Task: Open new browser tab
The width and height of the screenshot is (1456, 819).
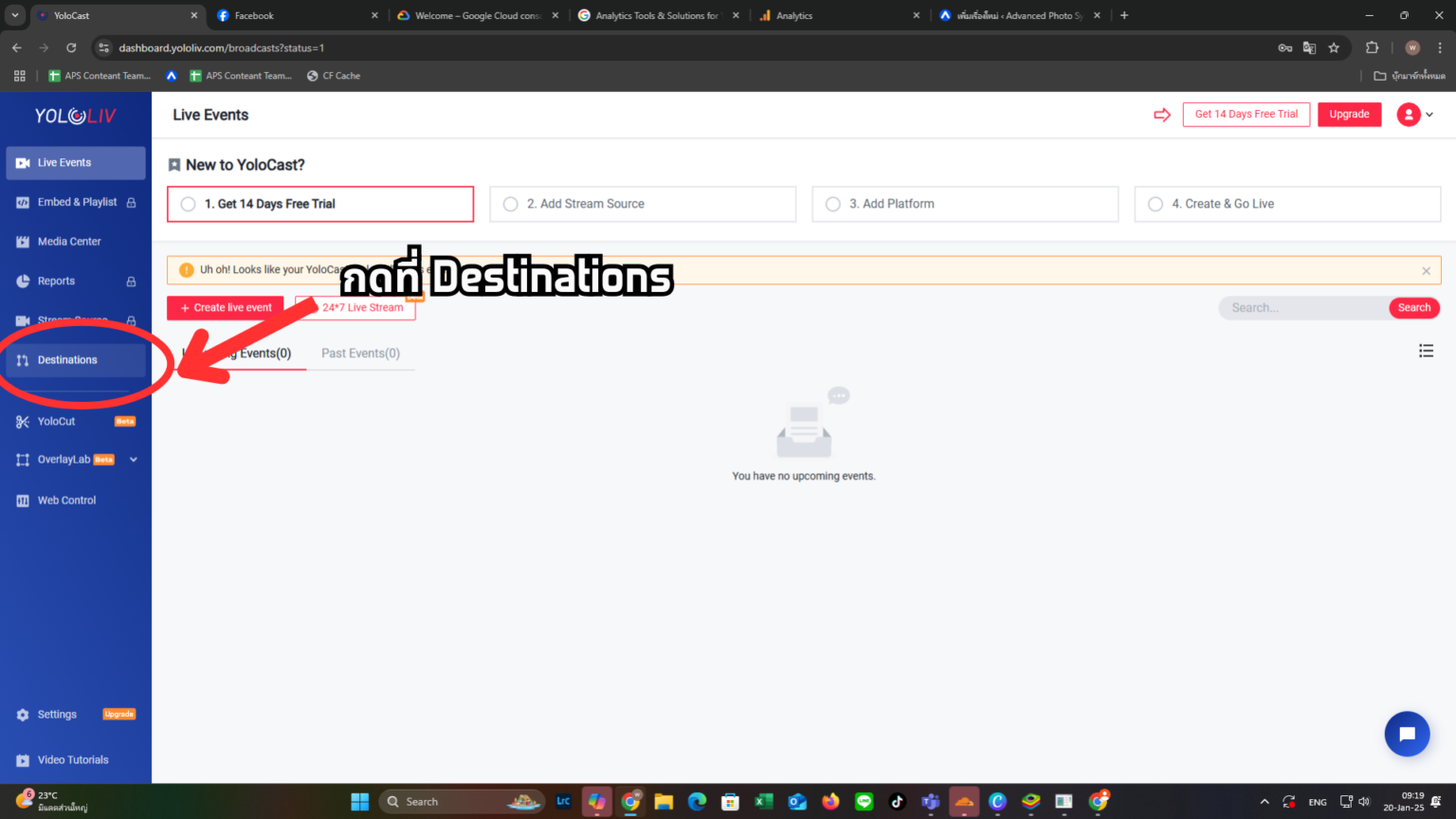Action: [1124, 15]
